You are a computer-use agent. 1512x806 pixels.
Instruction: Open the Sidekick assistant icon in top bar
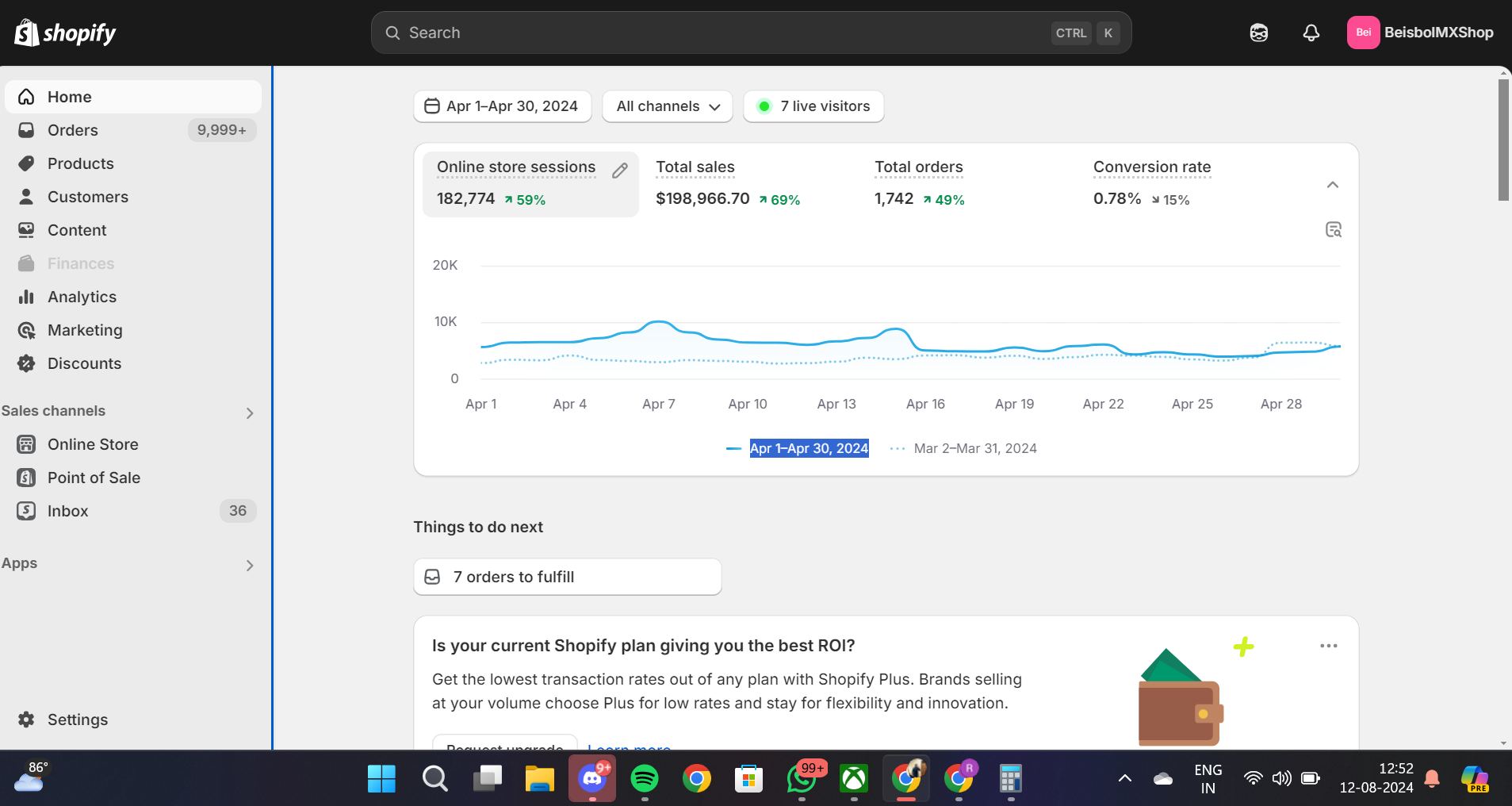pyautogui.click(x=1259, y=33)
